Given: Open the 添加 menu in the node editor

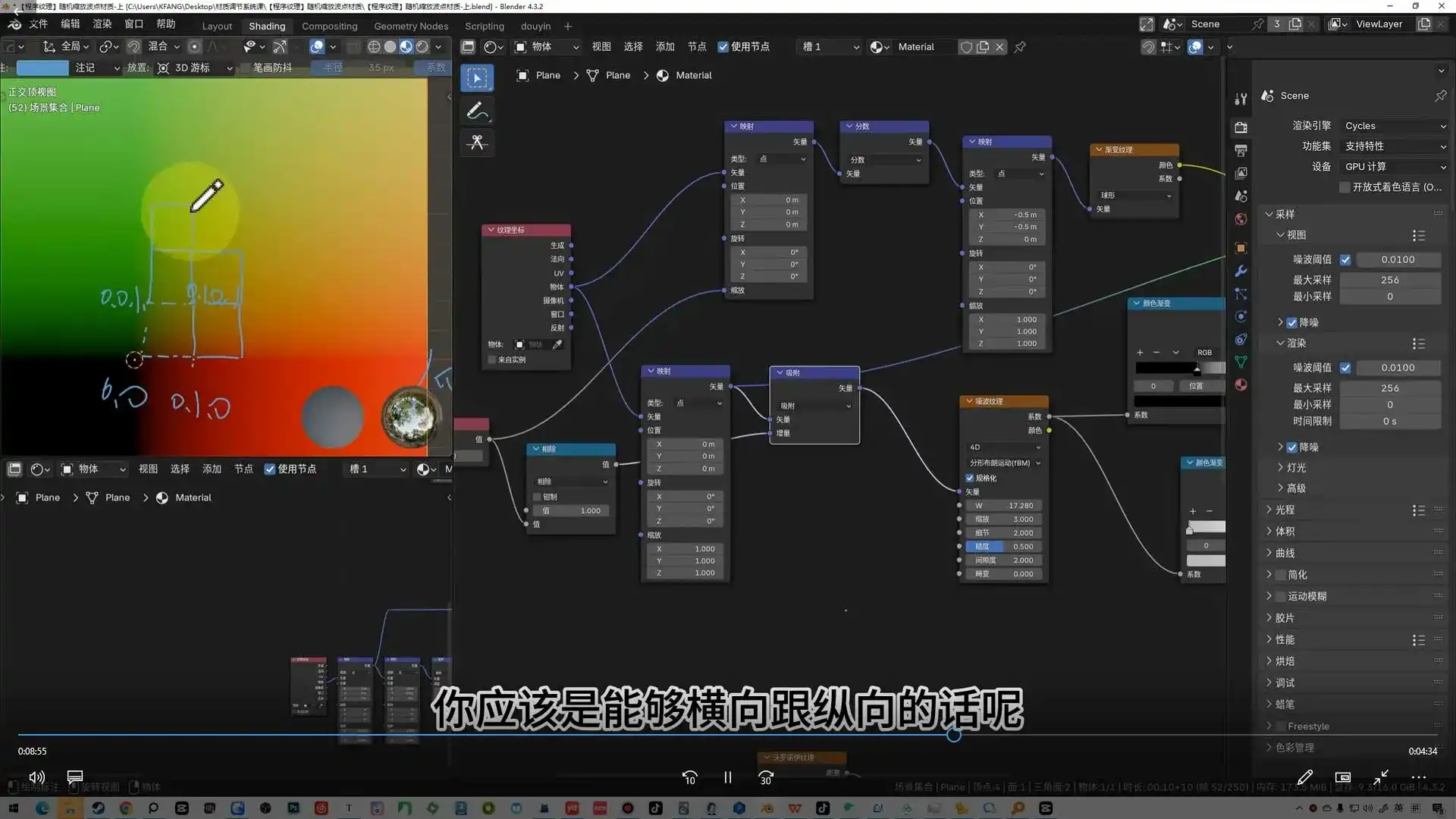Looking at the screenshot, I should 664,46.
